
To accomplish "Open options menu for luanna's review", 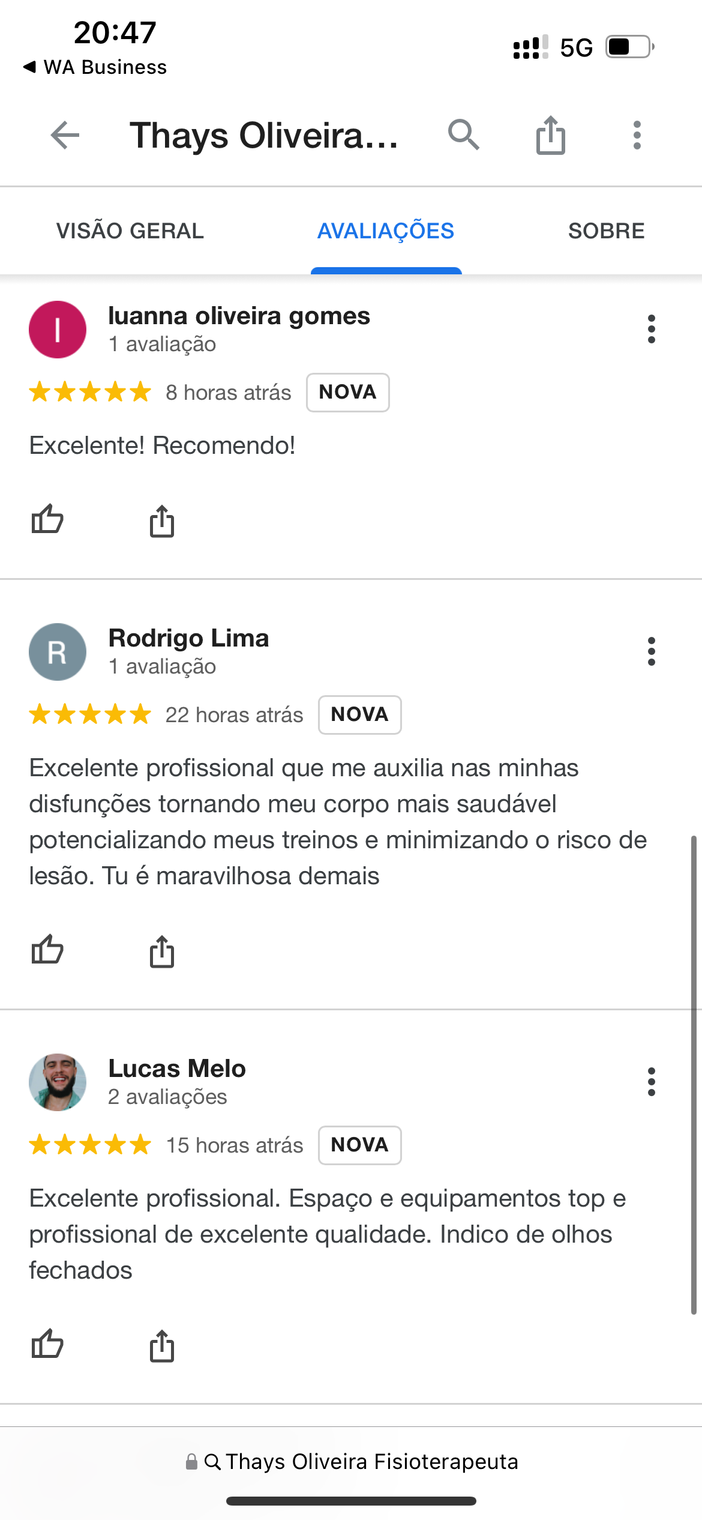I will coord(651,329).
